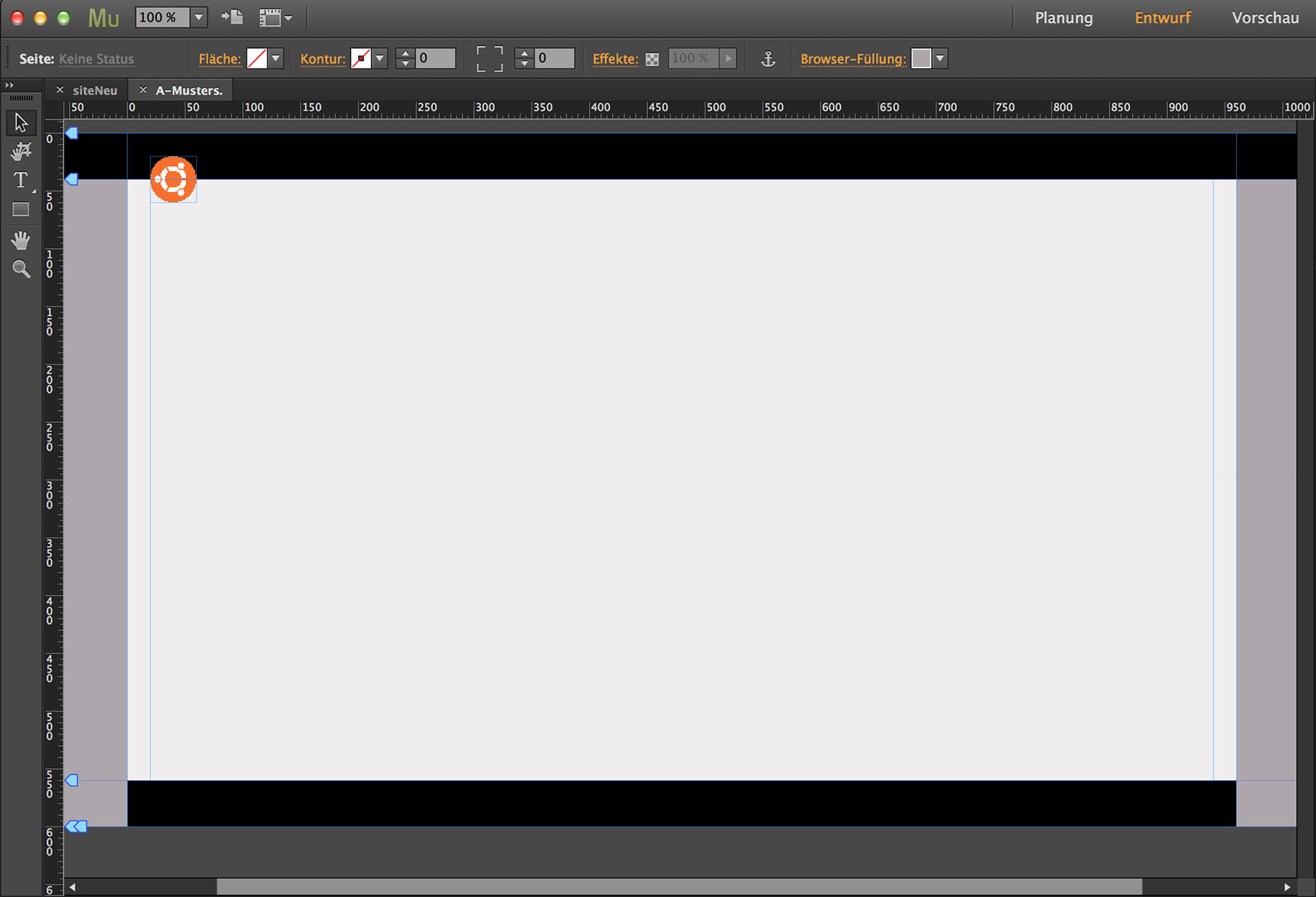Viewport: 1316px width, 897px height.
Task: Select the Rectangle tool
Action: tap(21, 209)
